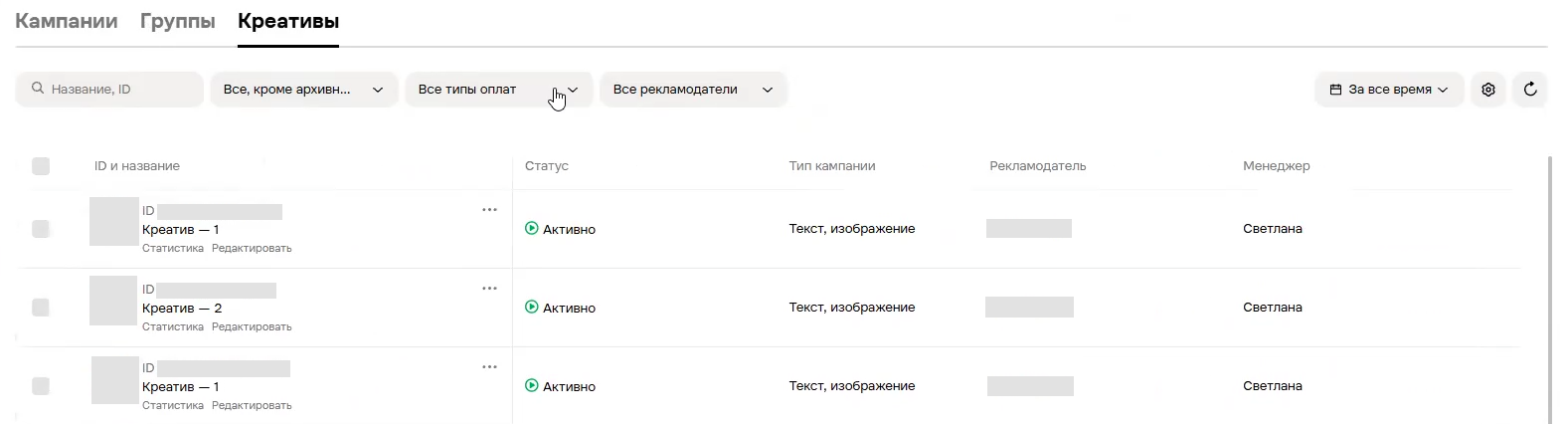
Task: Check the checkbox for Креатив — 2
Action: [x=41, y=308]
